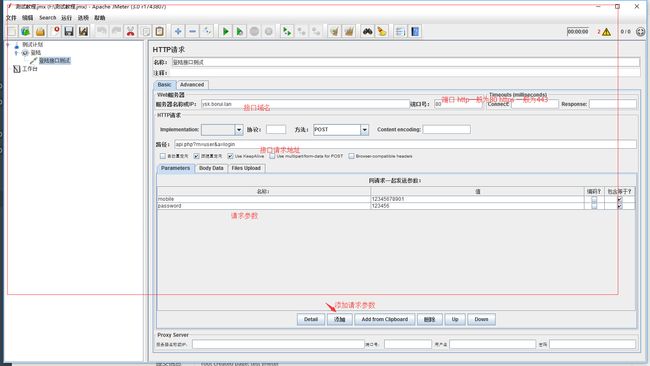
Task: Switch to the Body Data tab
Action: click(211, 168)
